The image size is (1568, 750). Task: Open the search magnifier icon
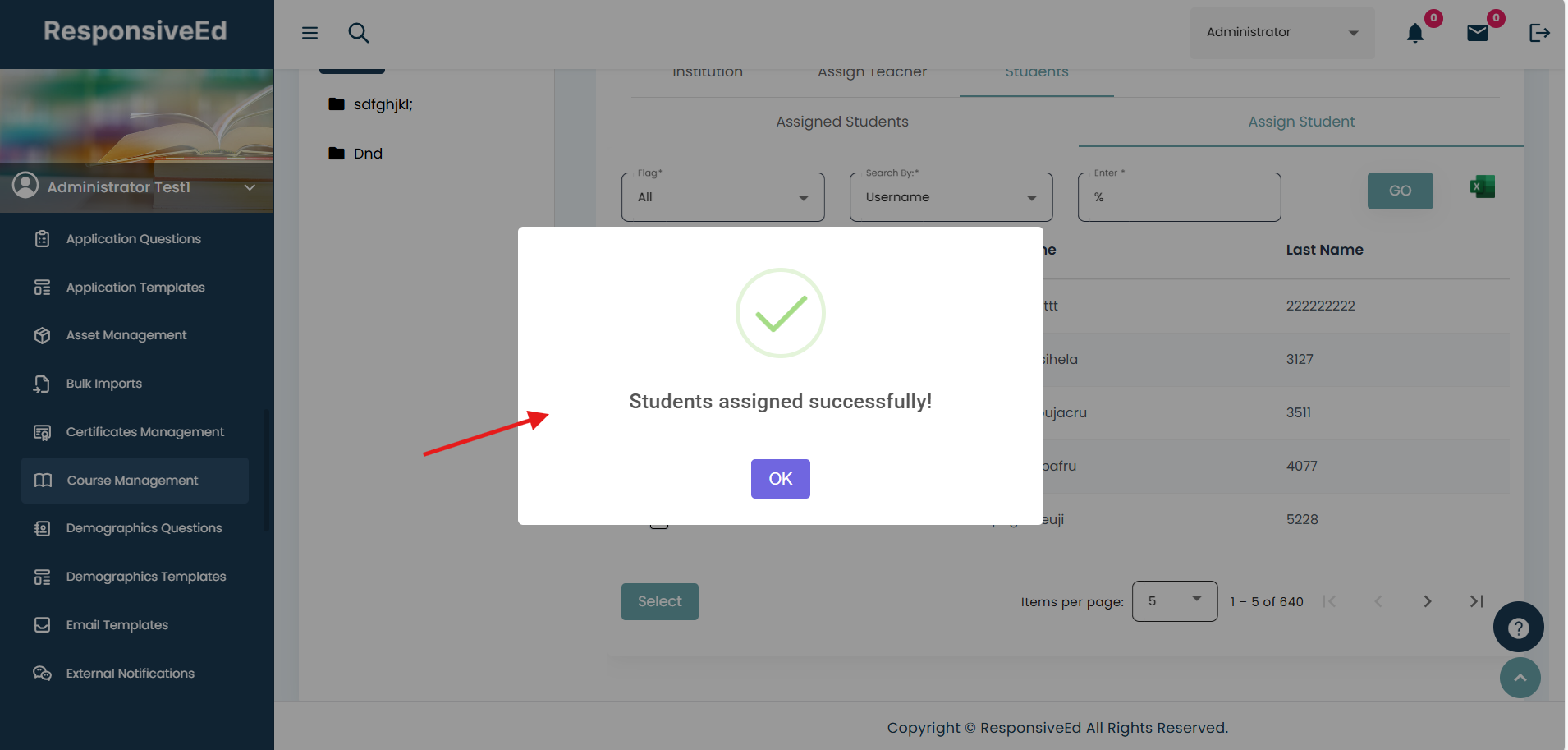coord(359,33)
